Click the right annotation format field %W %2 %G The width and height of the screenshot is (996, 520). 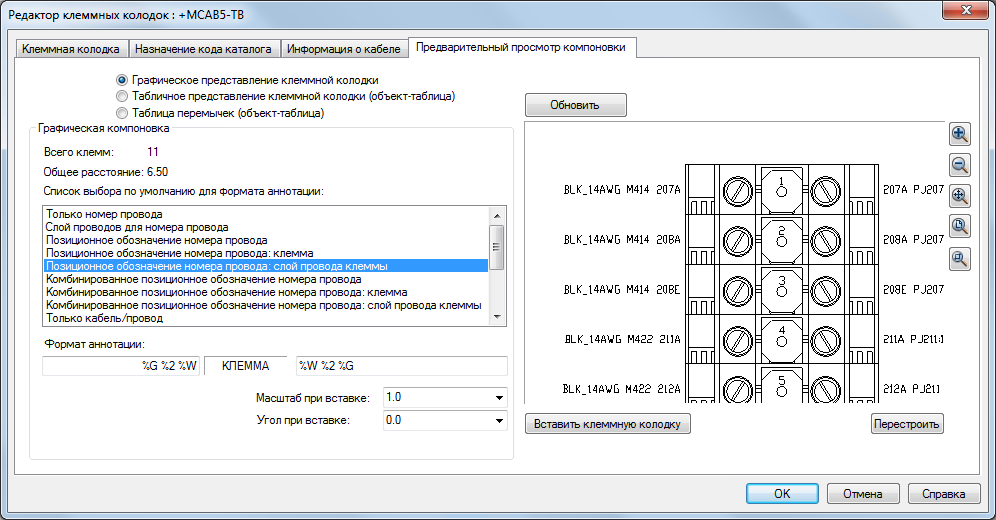(x=401, y=366)
